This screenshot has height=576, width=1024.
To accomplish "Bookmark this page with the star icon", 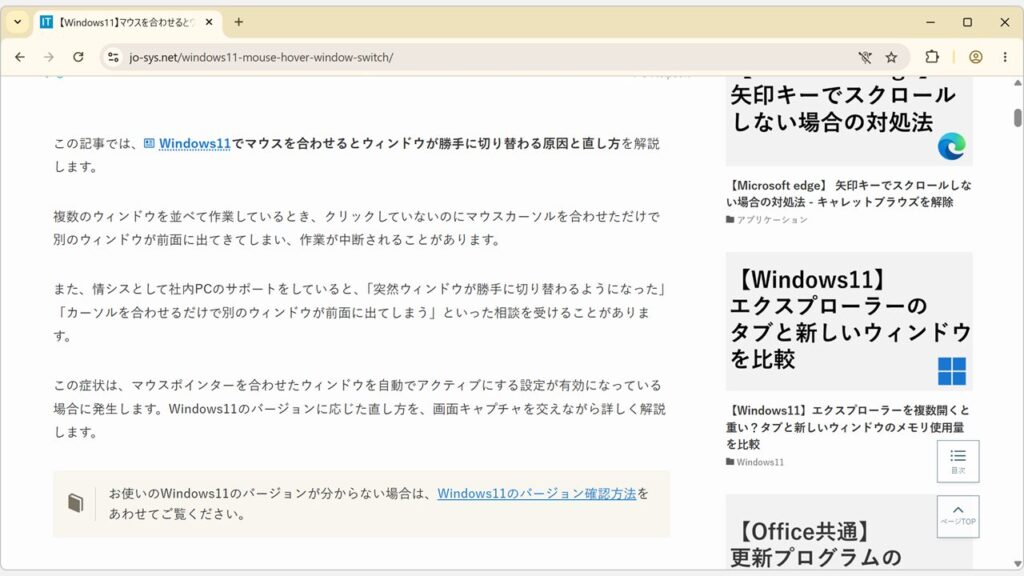I will (x=891, y=57).
